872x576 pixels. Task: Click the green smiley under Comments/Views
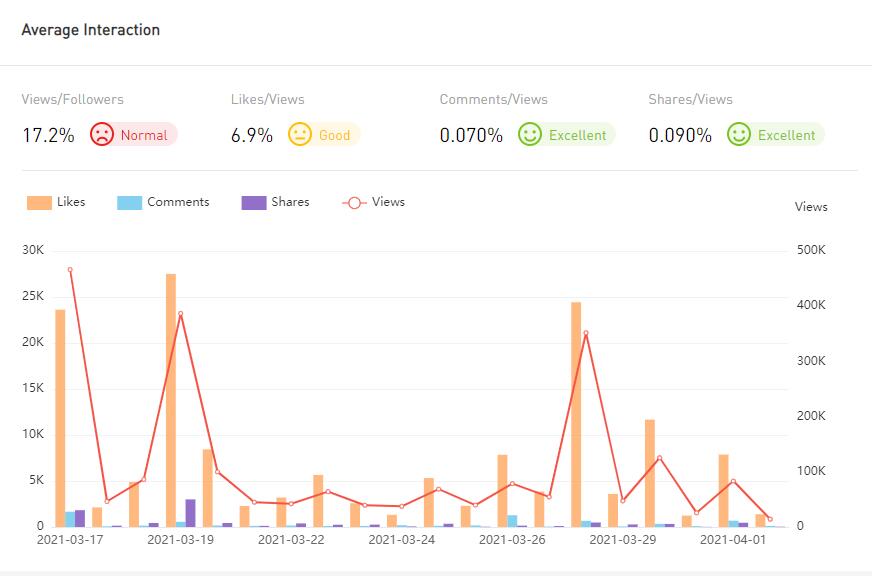click(x=530, y=134)
